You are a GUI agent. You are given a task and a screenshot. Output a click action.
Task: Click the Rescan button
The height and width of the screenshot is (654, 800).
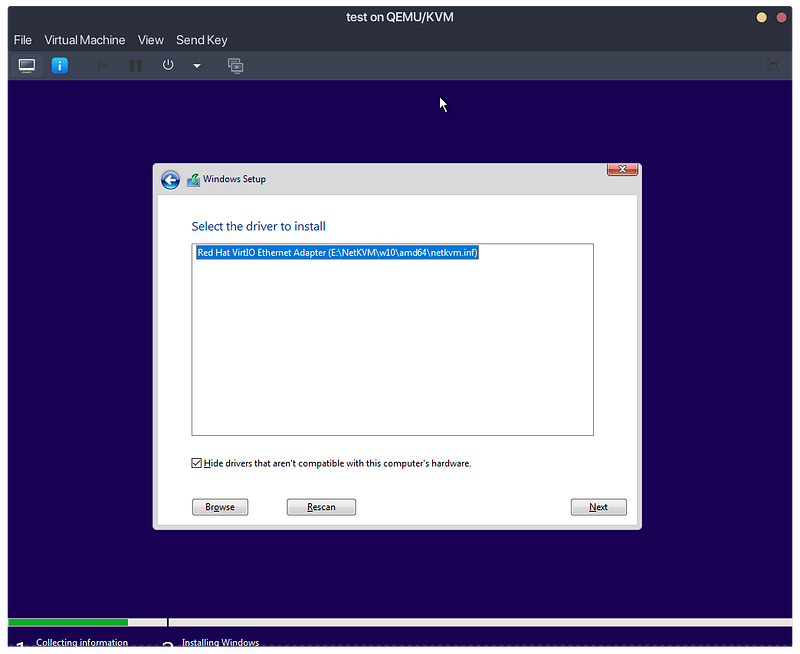[321, 507]
